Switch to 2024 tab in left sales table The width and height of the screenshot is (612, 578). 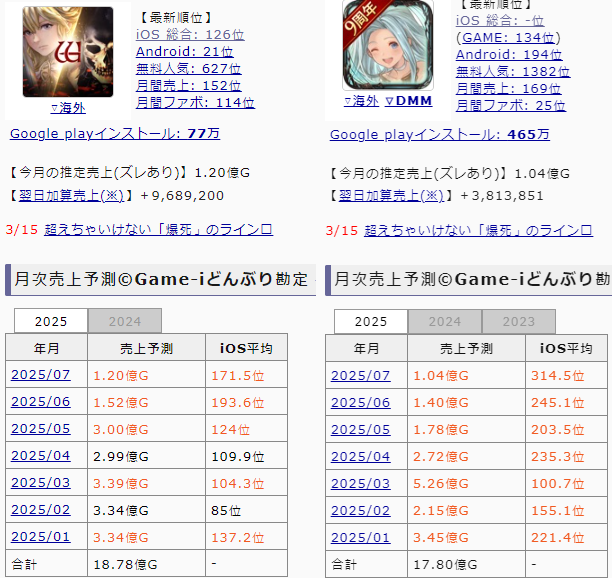coord(125,321)
